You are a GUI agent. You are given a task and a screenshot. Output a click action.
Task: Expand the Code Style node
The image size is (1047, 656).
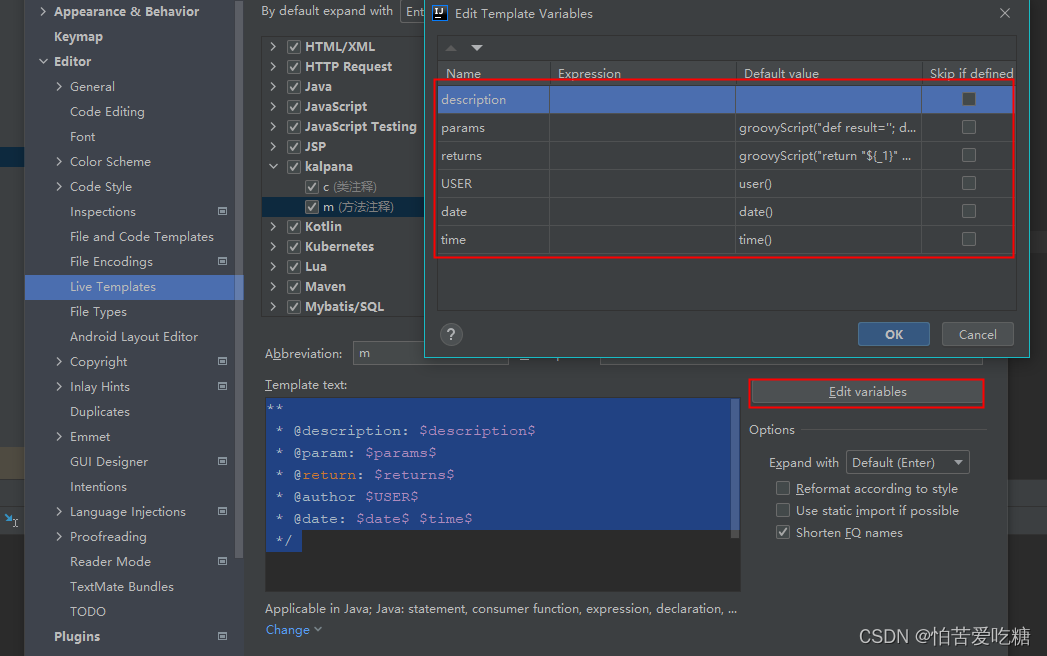pos(59,186)
